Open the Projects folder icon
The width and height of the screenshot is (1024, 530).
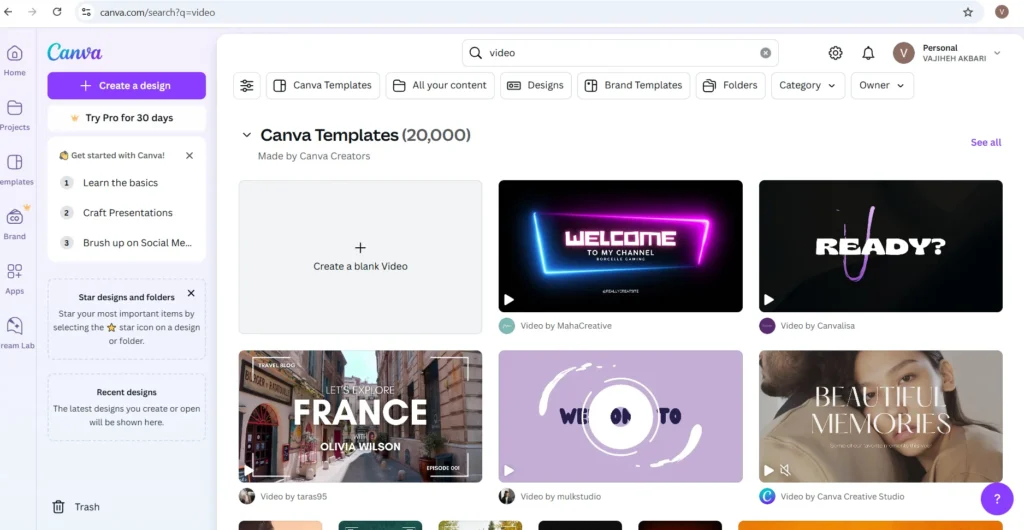(x=14, y=108)
